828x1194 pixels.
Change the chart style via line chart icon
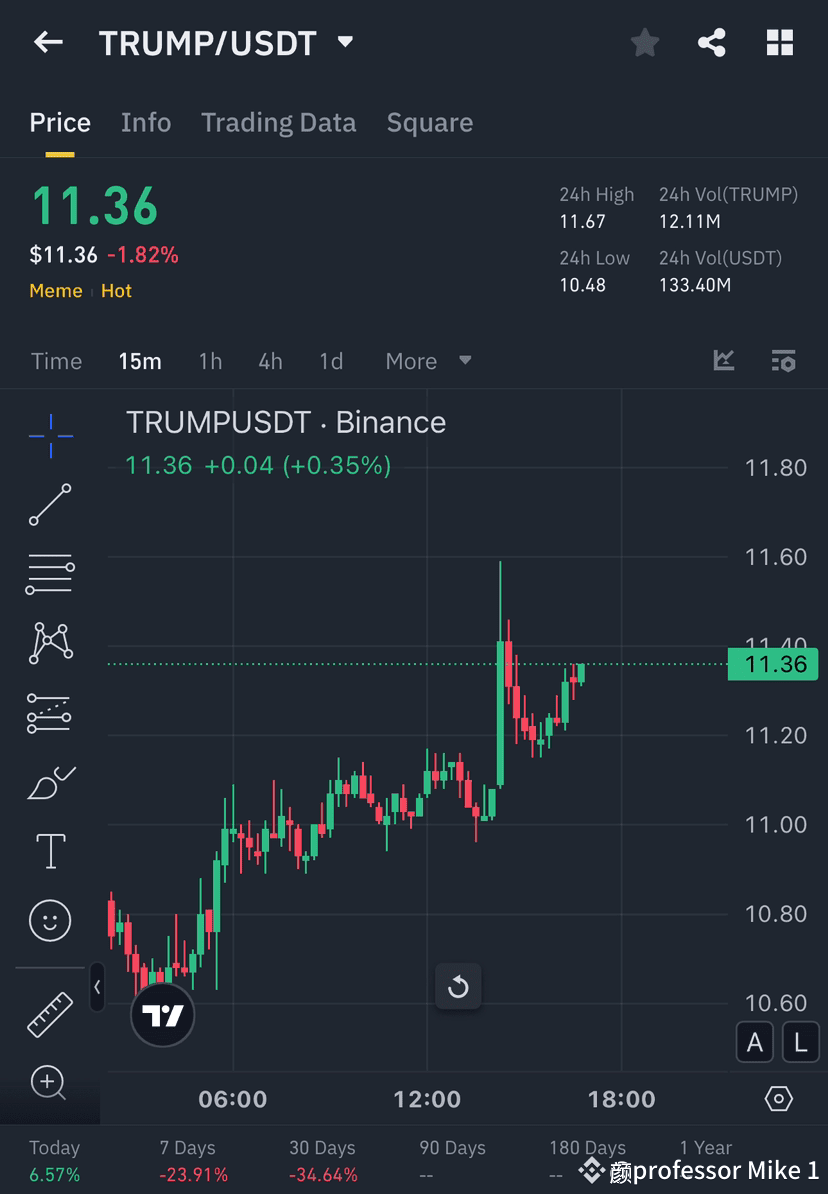click(723, 361)
